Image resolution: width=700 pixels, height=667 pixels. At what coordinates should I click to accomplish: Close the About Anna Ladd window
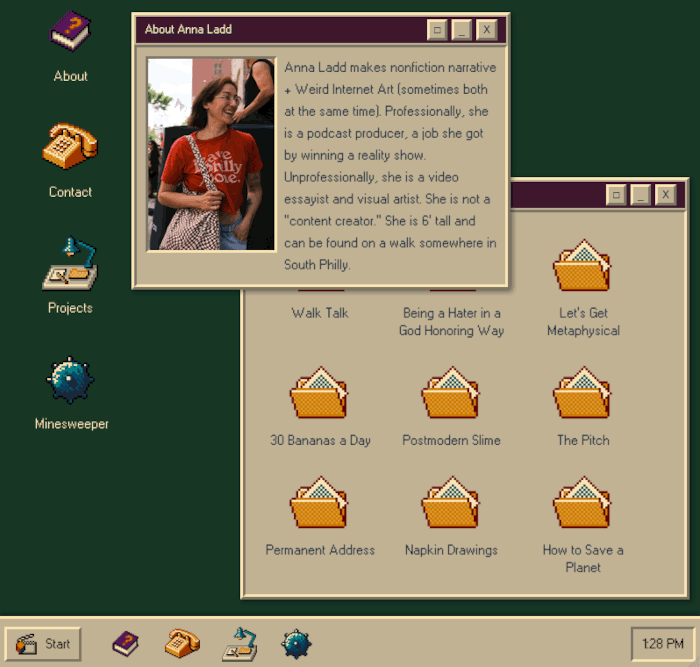(x=487, y=30)
